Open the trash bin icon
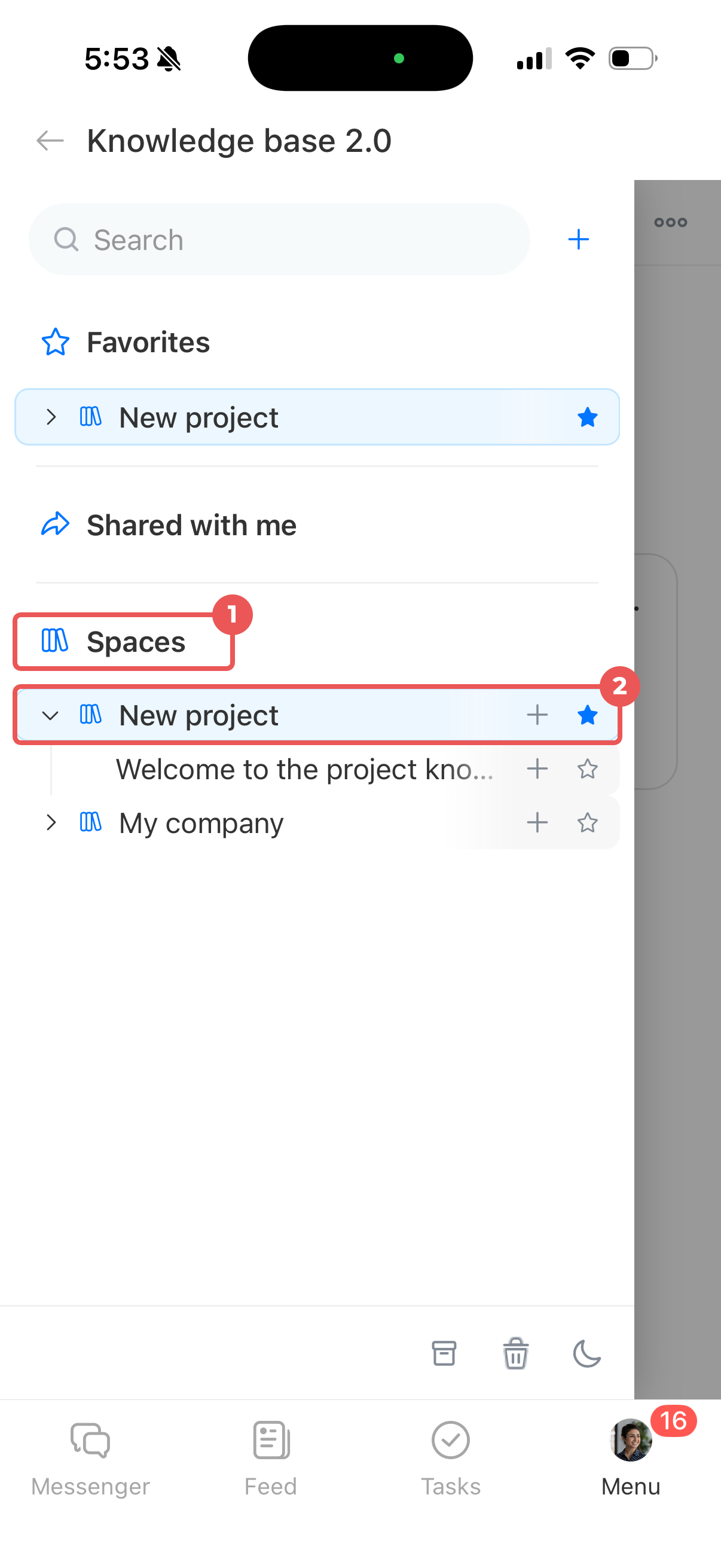 point(515,1354)
